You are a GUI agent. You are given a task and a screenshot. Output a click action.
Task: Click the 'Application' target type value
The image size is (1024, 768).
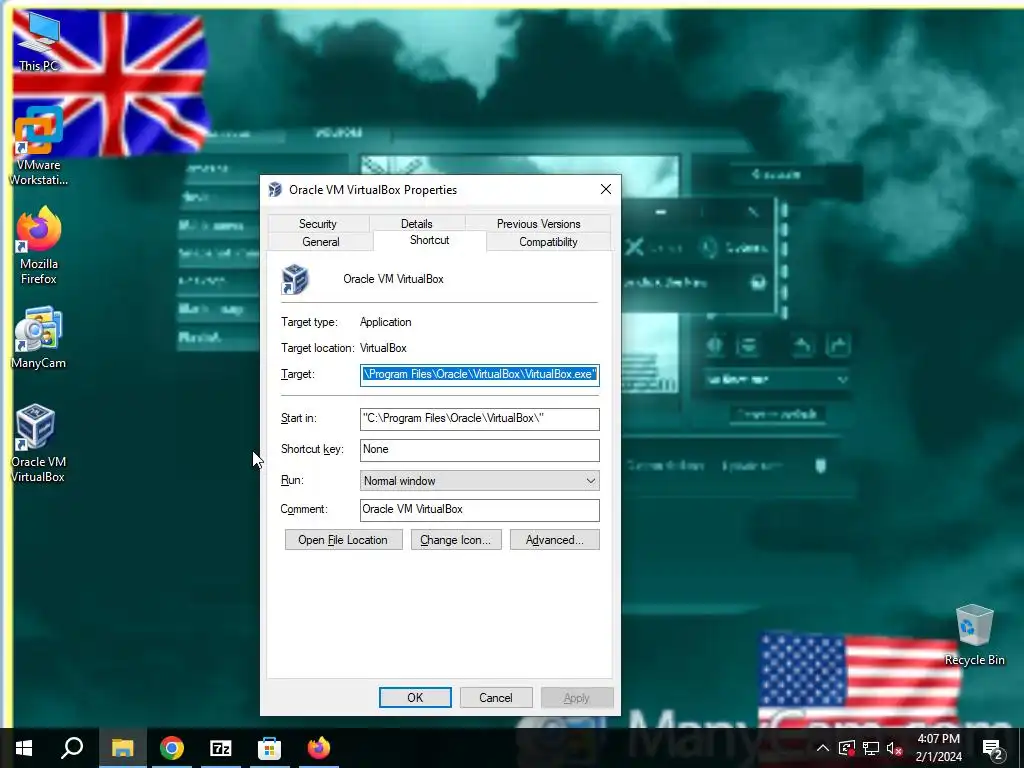(x=385, y=322)
